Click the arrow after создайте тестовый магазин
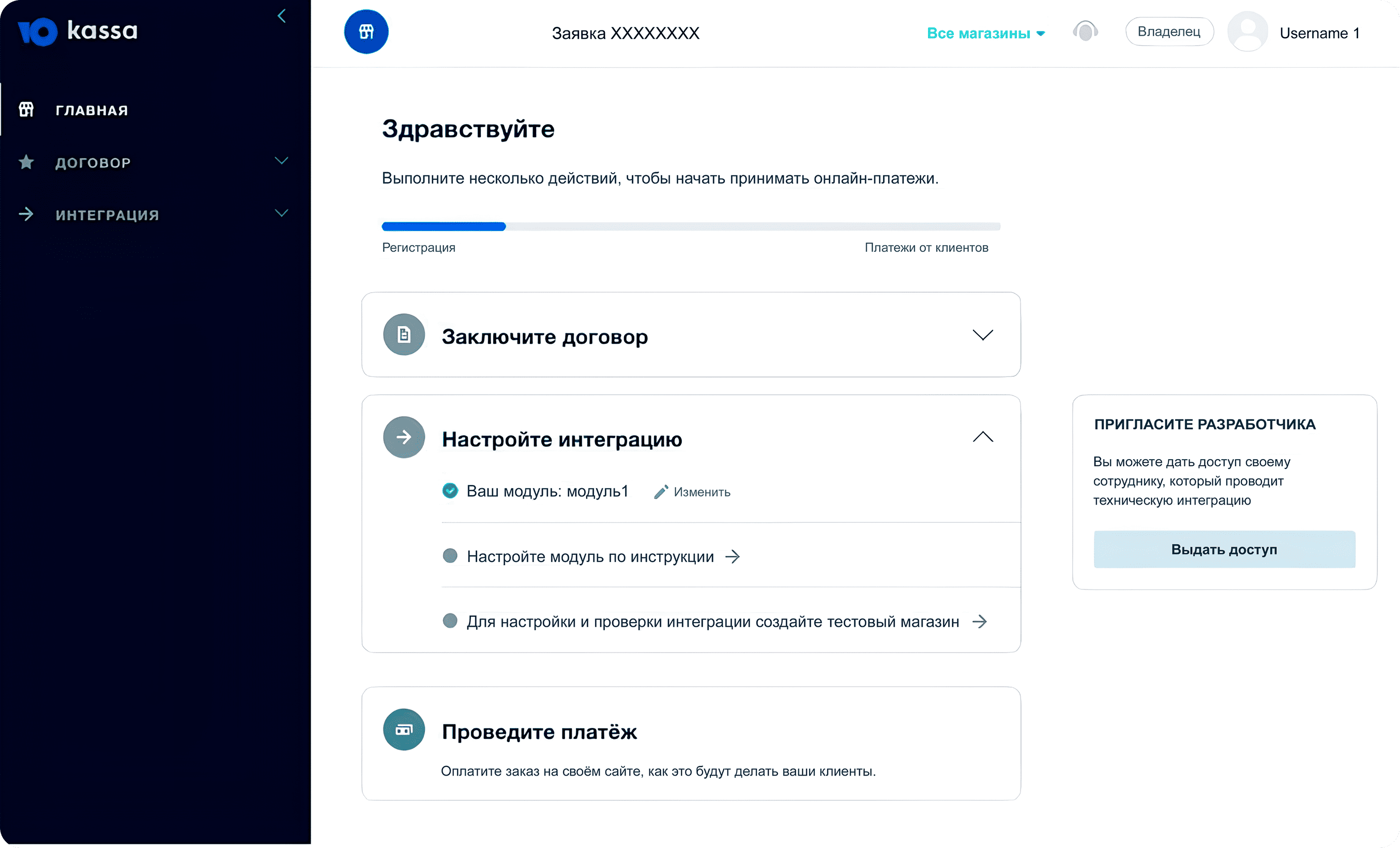This screenshot has width=1400, height=848. [x=980, y=621]
